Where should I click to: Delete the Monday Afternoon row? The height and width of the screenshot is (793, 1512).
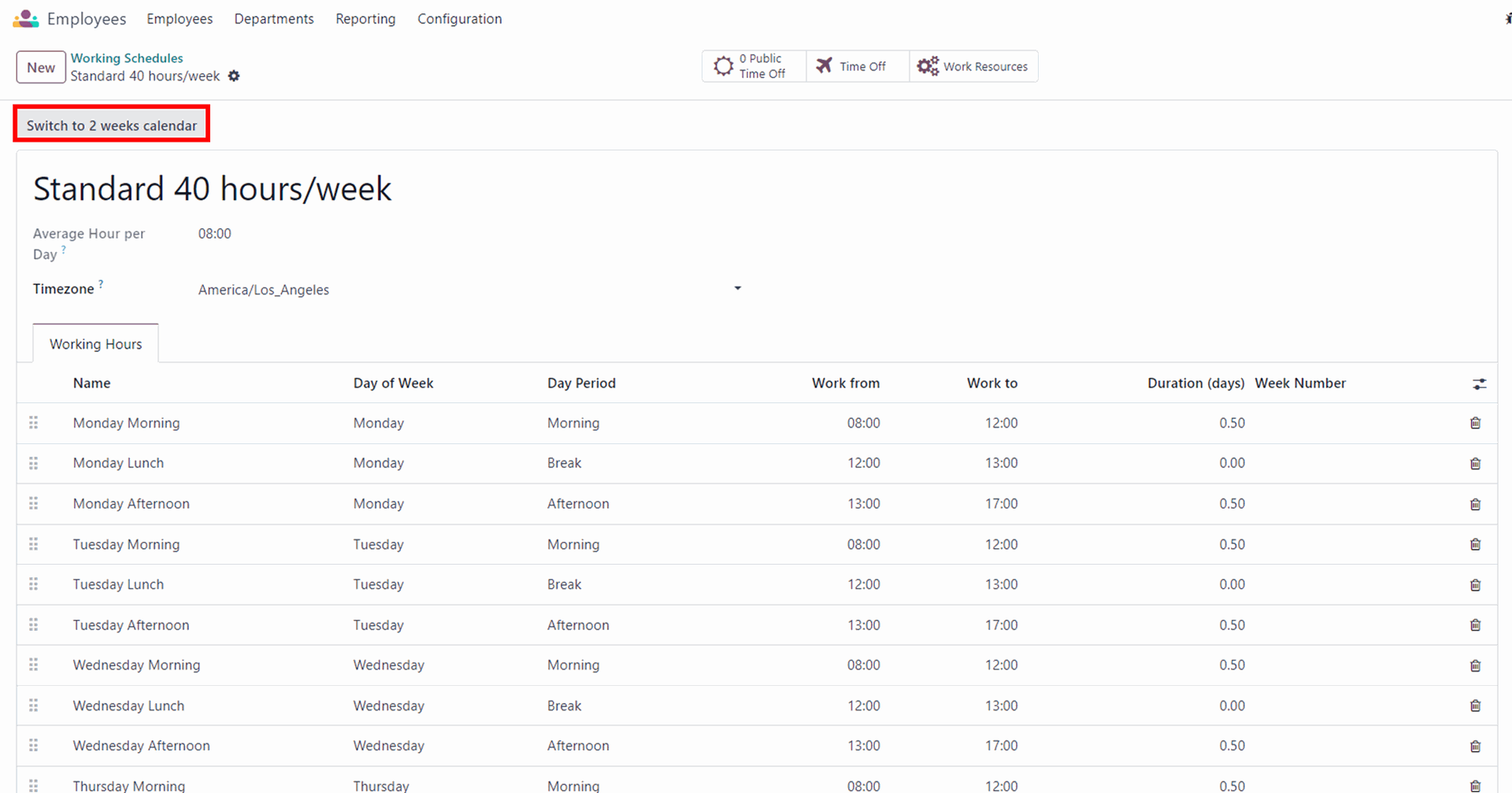1475,504
